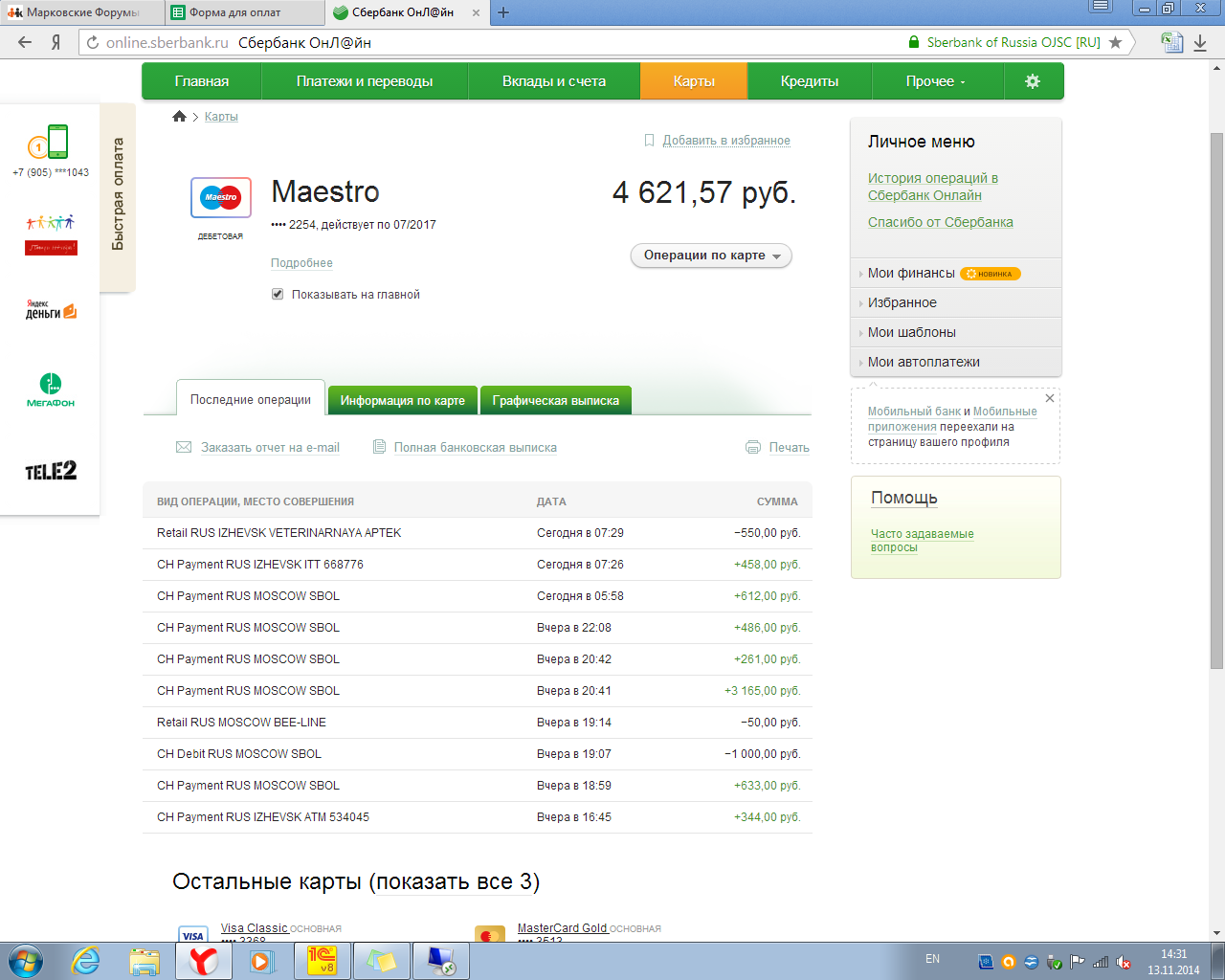This screenshot has height=980, width=1225.
Task: Switch to Графическая выписка tab
Action: [x=556, y=400]
